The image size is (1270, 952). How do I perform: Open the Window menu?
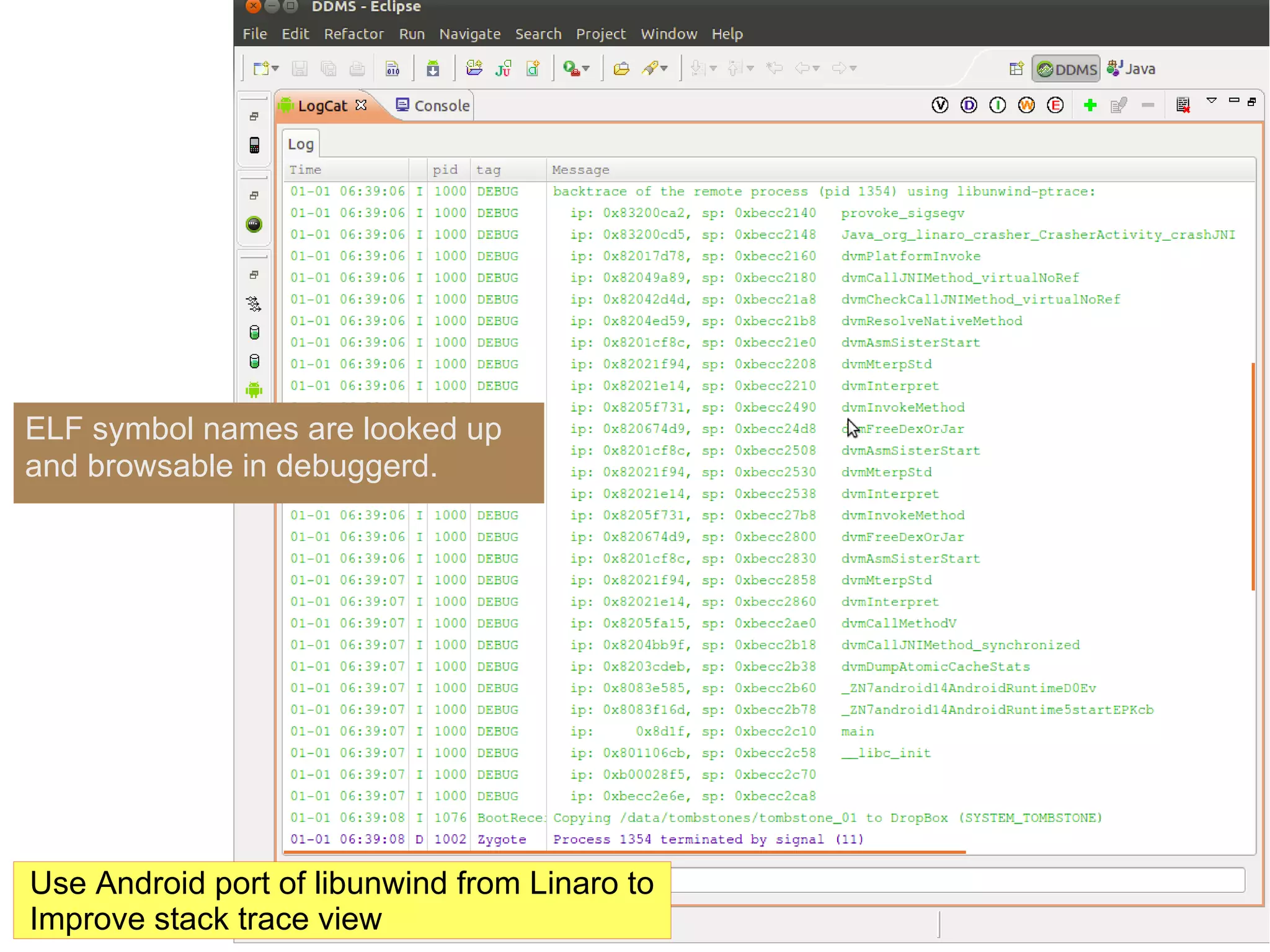click(669, 34)
